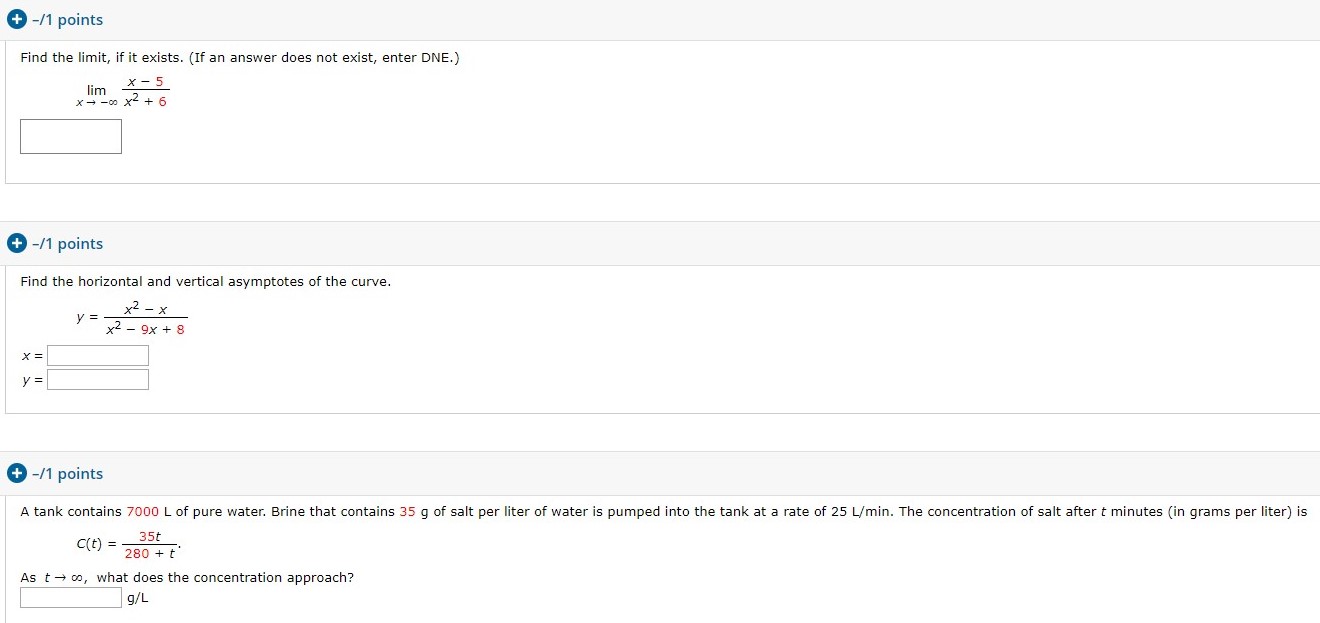Click "-/1 points" on the asymptotes question
The width and height of the screenshot is (1320, 623).
point(66,243)
